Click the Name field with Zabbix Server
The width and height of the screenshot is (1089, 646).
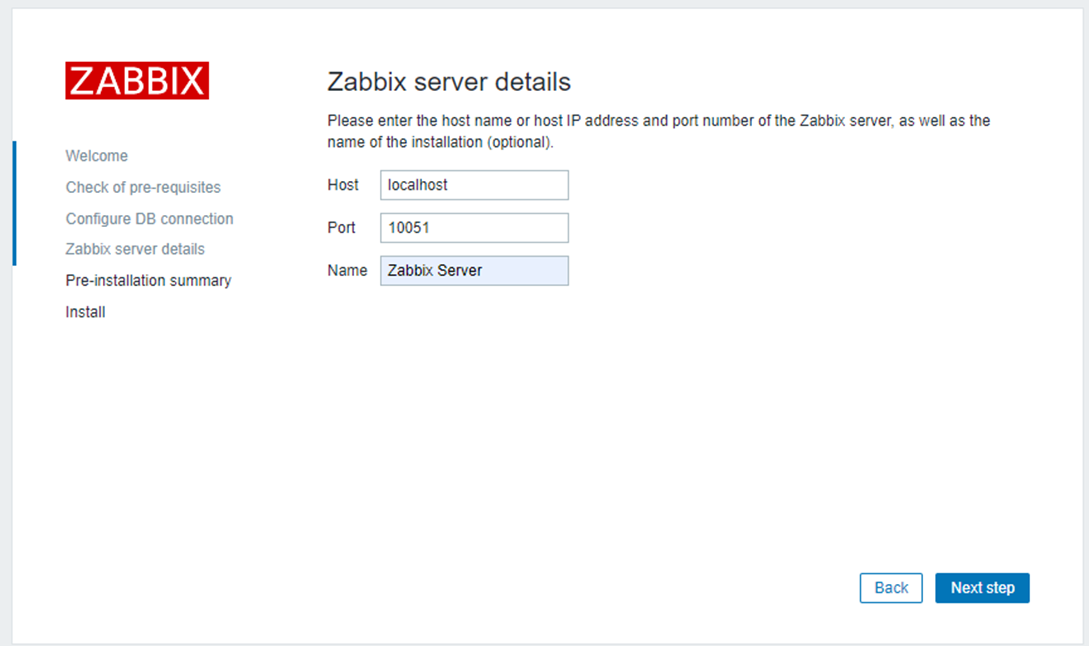click(x=474, y=270)
